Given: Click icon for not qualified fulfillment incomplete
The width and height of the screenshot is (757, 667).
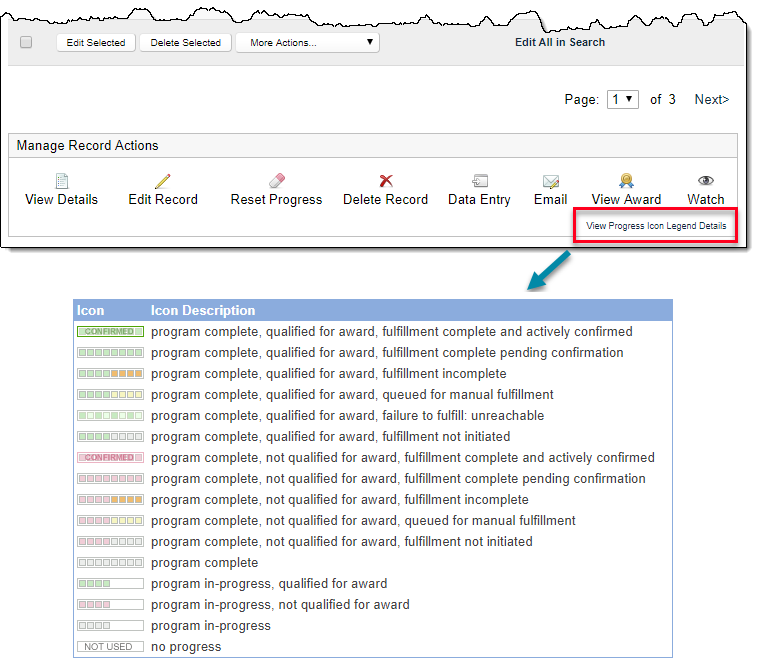Looking at the screenshot, I should (x=111, y=500).
